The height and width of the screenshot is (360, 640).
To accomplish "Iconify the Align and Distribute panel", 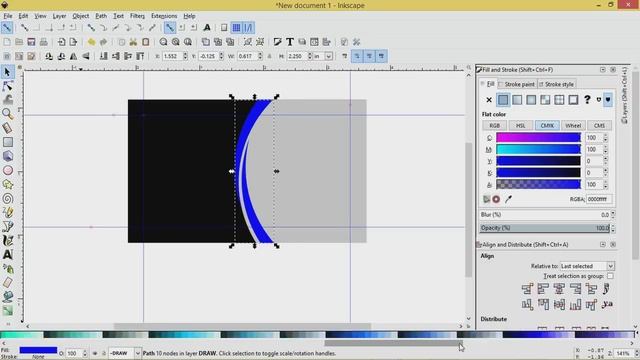I will click(603, 244).
